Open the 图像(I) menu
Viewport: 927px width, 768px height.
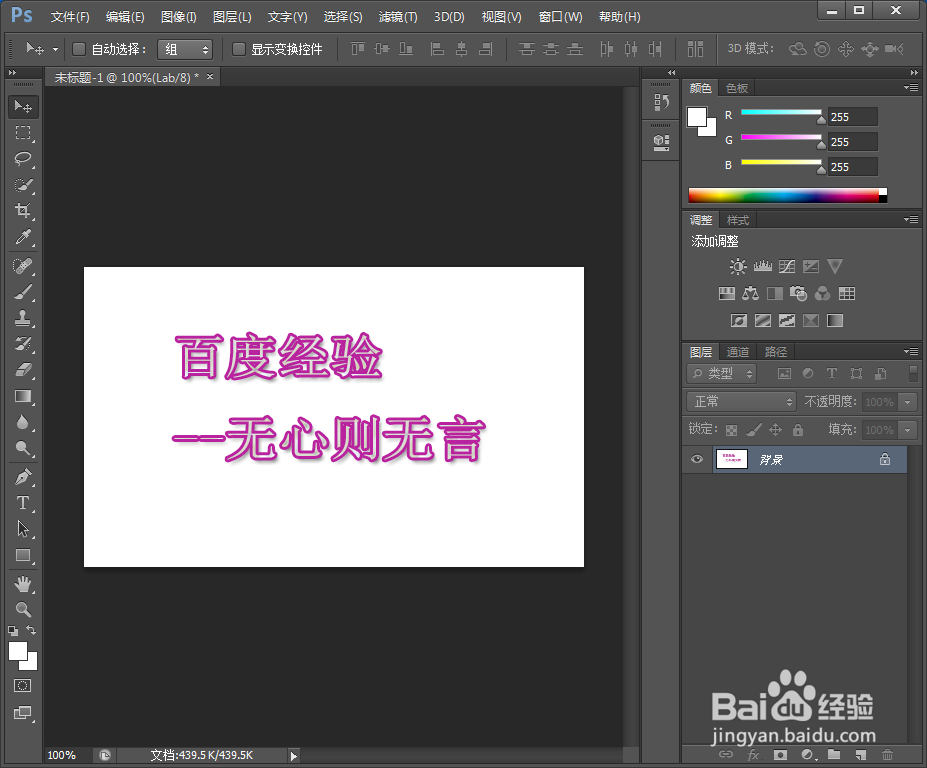point(179,17)
